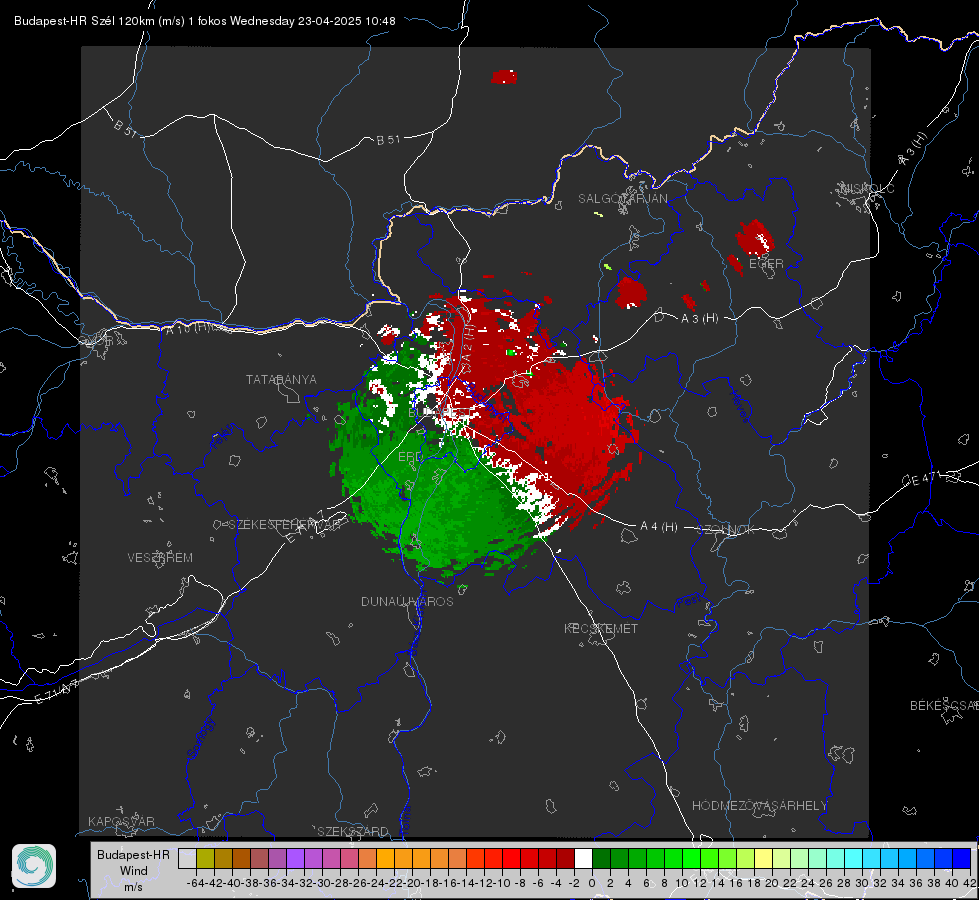The image size is (979, 900).
Task: Pick the olive swatch above the -64 label
Action: pos(205,859)
